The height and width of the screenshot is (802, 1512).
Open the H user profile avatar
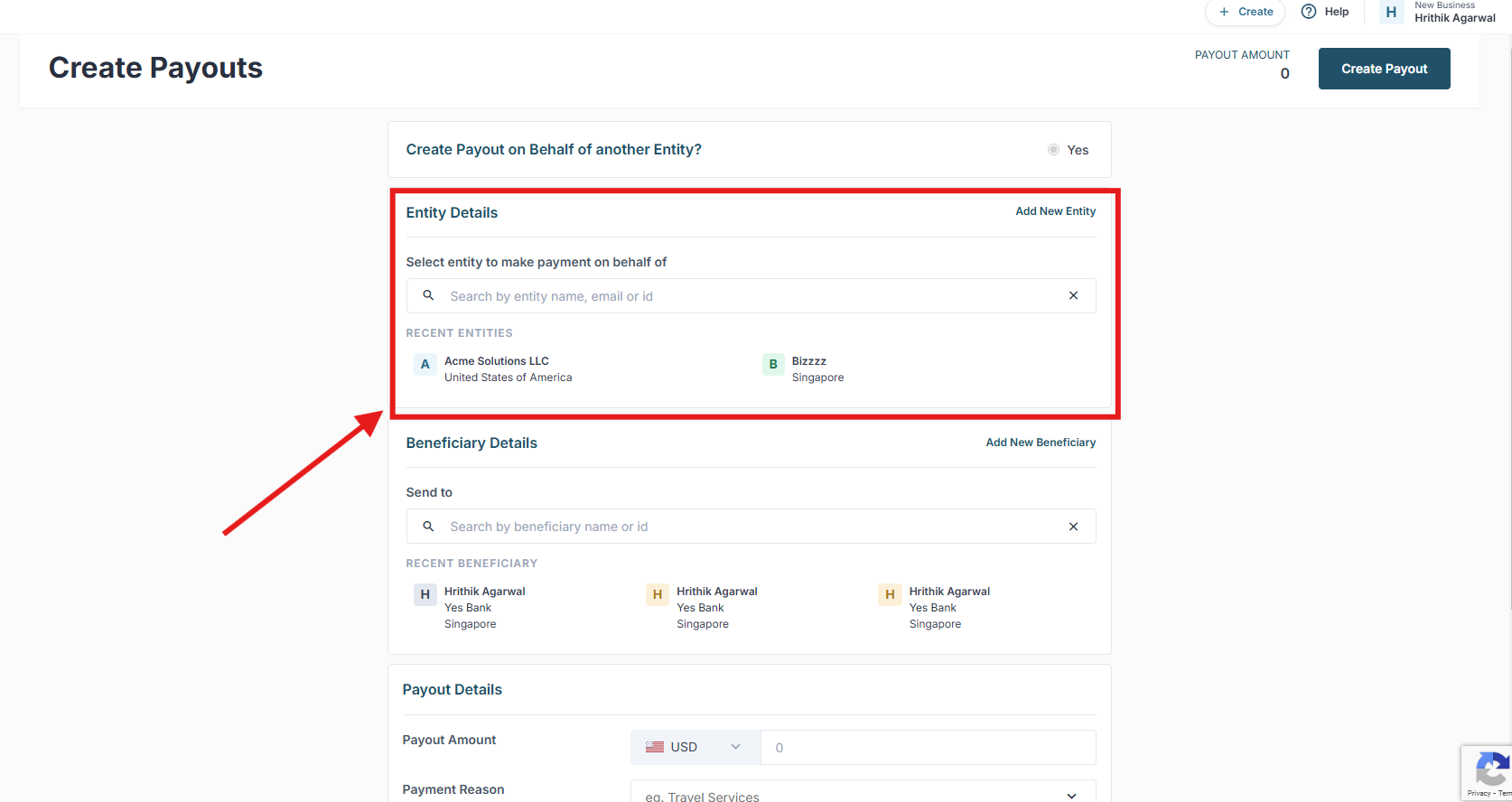click(x=1391, y=12)
